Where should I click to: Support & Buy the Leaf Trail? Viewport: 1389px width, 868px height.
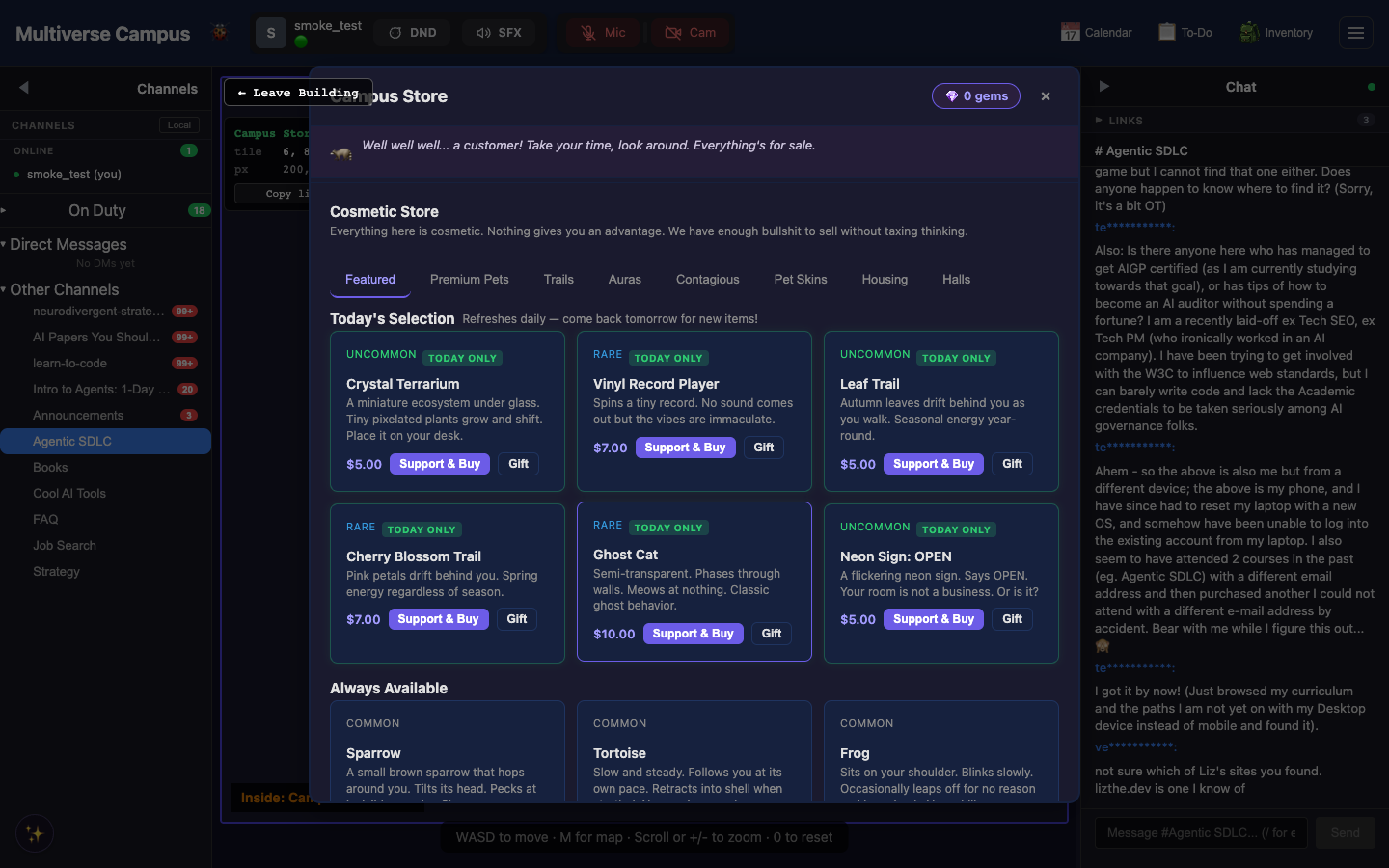[934, 464]
